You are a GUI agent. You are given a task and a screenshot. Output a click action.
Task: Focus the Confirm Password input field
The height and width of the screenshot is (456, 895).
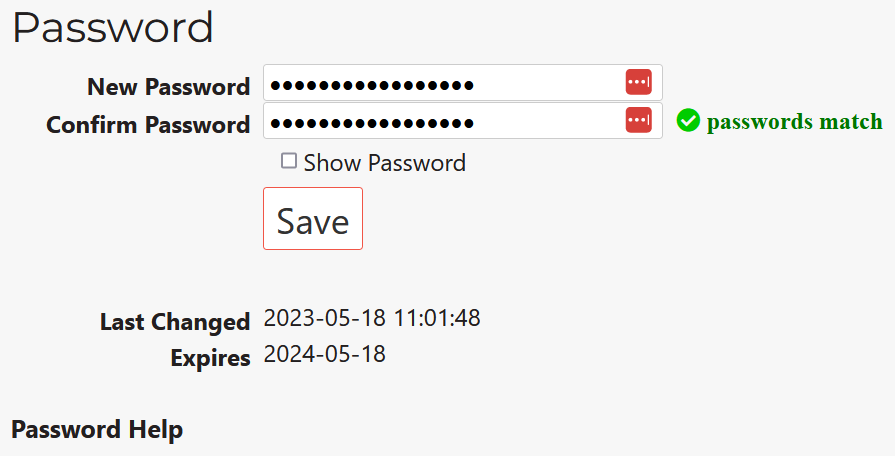(x=540, y=121)
